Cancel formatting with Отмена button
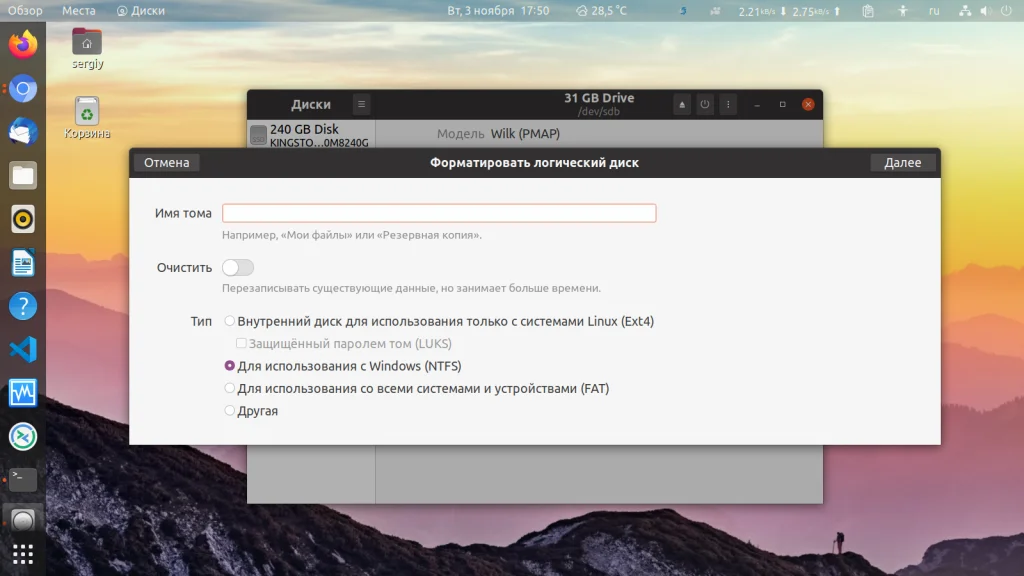 167,163
